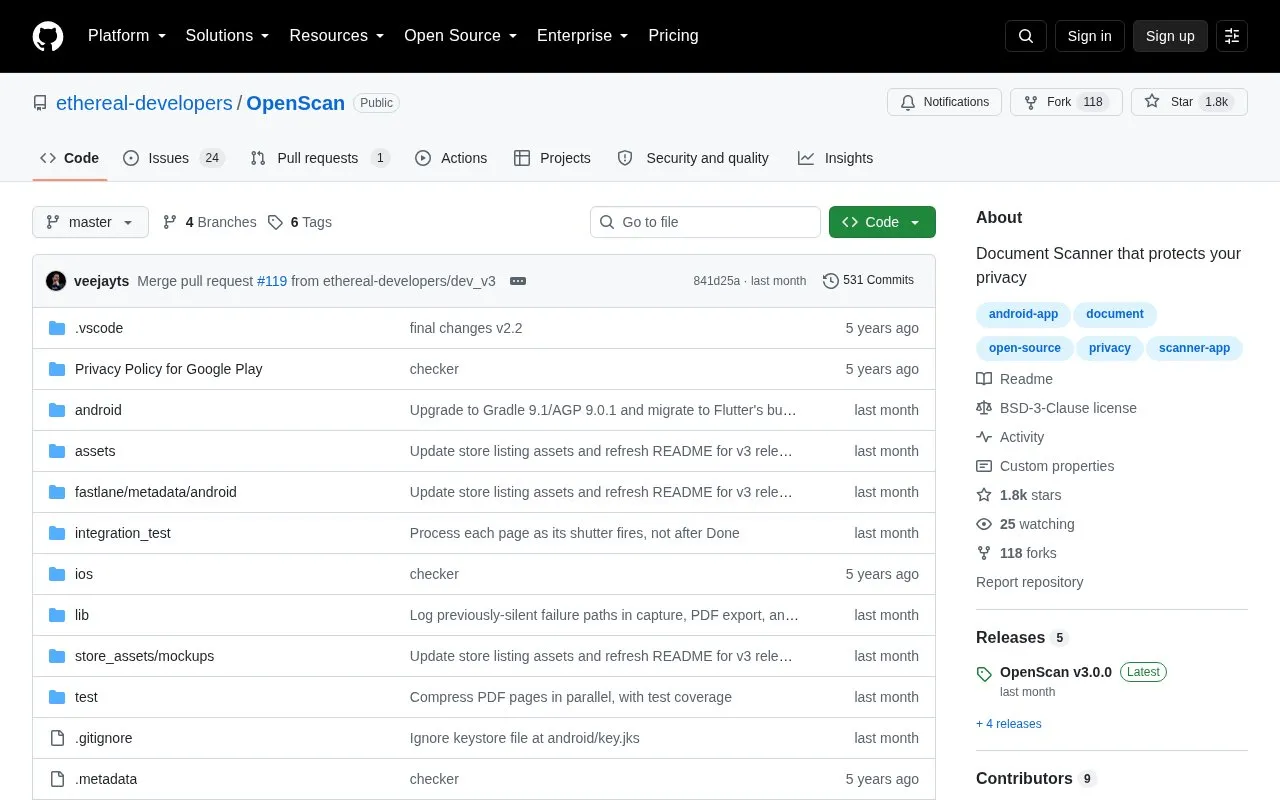Click the .gitignore file icon

click(57, 738)
